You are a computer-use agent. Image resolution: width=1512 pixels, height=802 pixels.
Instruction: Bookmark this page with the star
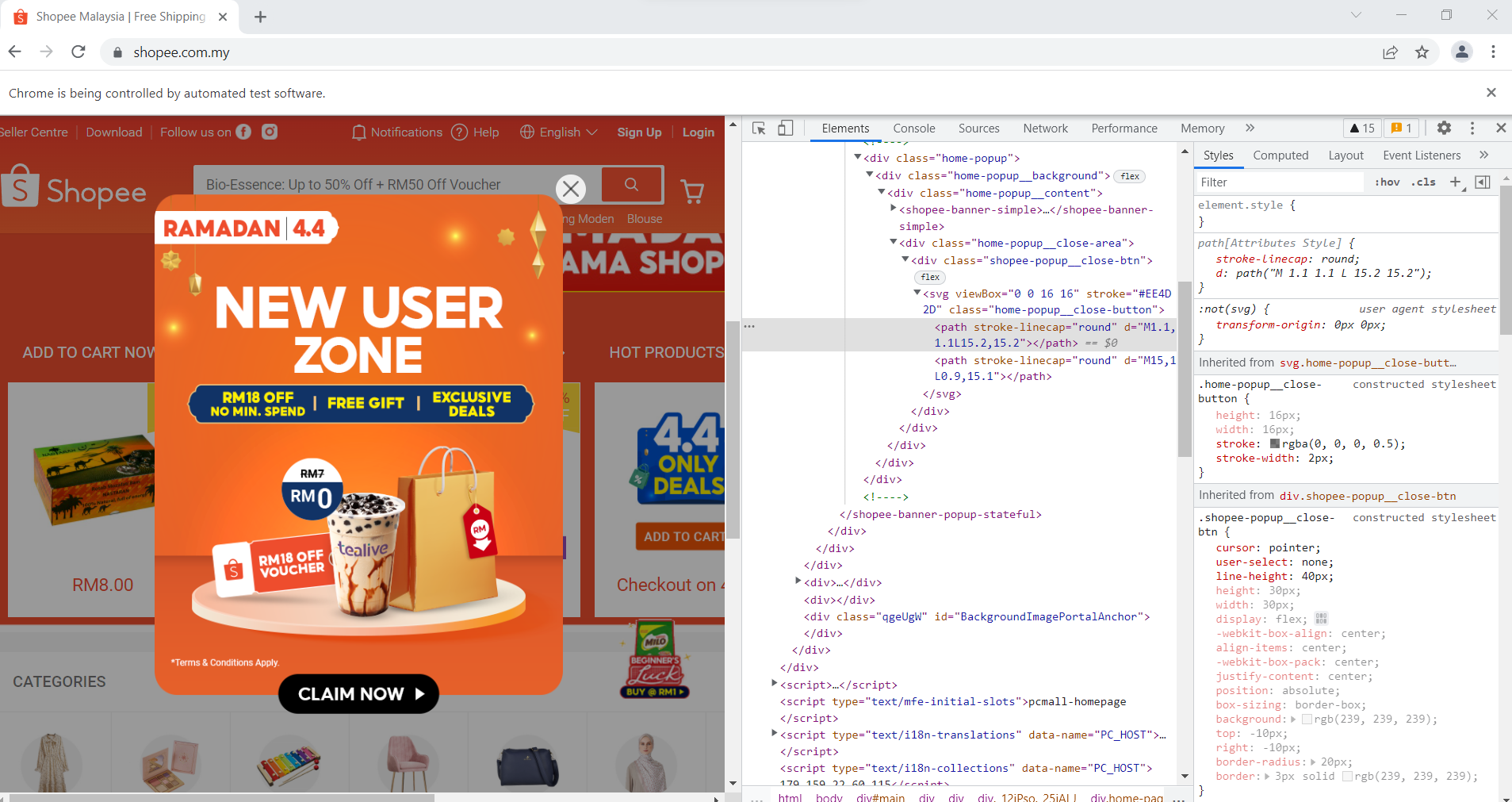tap(1422, 52)
